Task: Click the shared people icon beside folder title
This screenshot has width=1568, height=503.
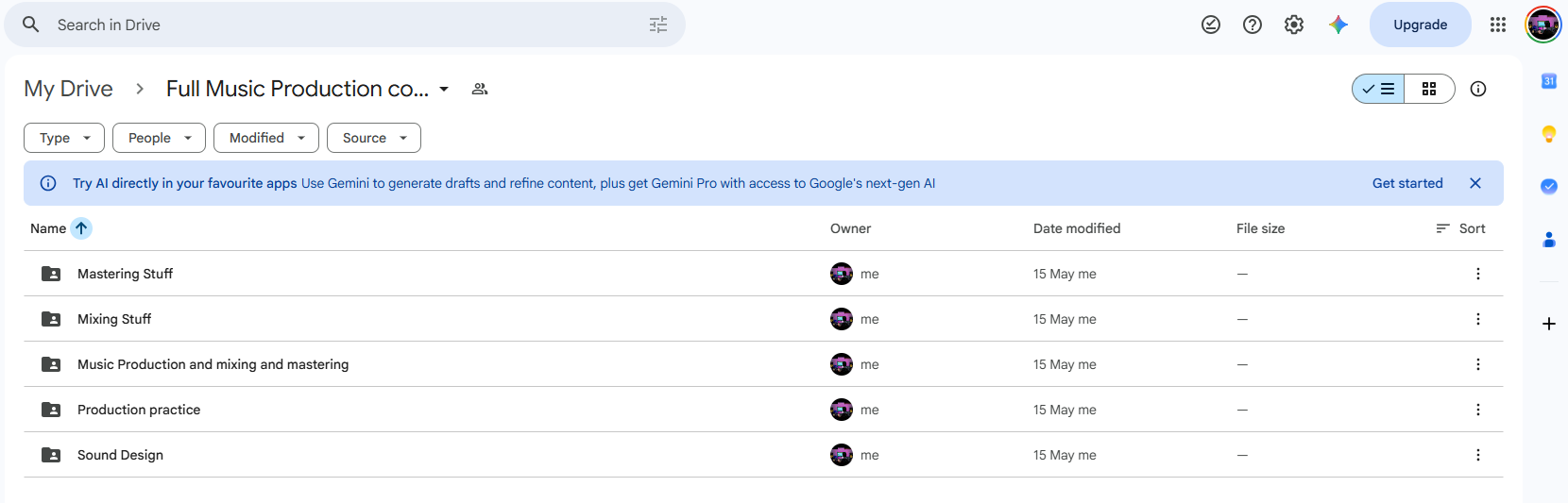Action: pos(480,89)
